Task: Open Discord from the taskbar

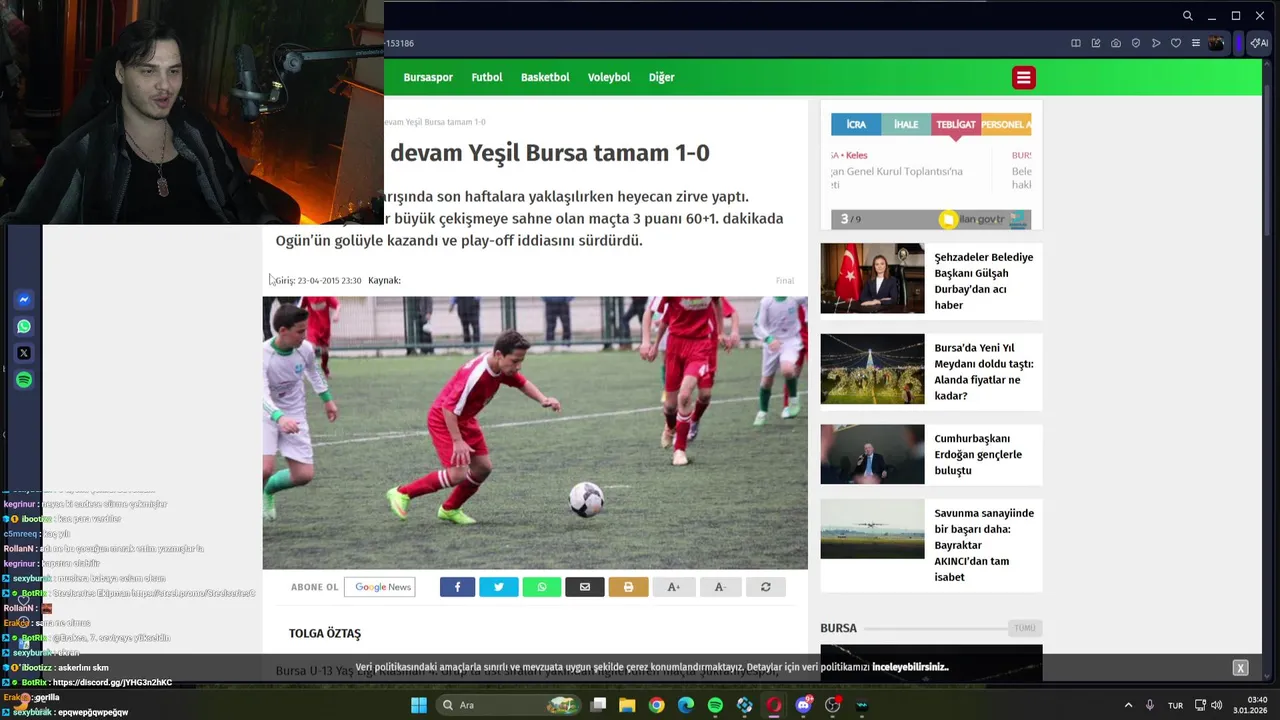Action: [803, 705]
